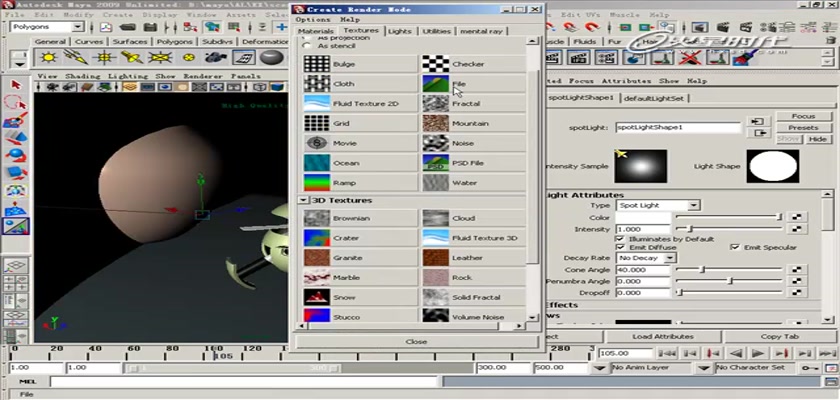840x400 pixels.
Task: Create a Brownian 3D texture
Action: pos(360,218)
